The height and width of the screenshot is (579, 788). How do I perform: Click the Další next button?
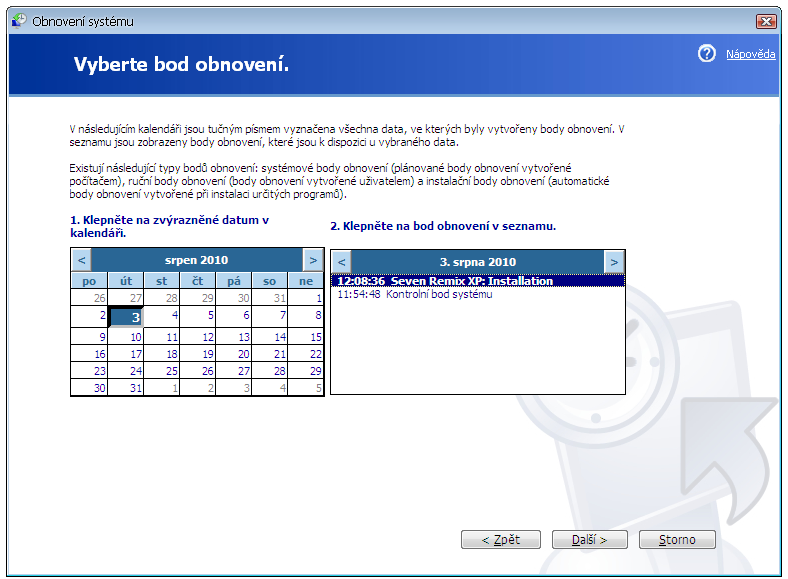click(589, 540)
